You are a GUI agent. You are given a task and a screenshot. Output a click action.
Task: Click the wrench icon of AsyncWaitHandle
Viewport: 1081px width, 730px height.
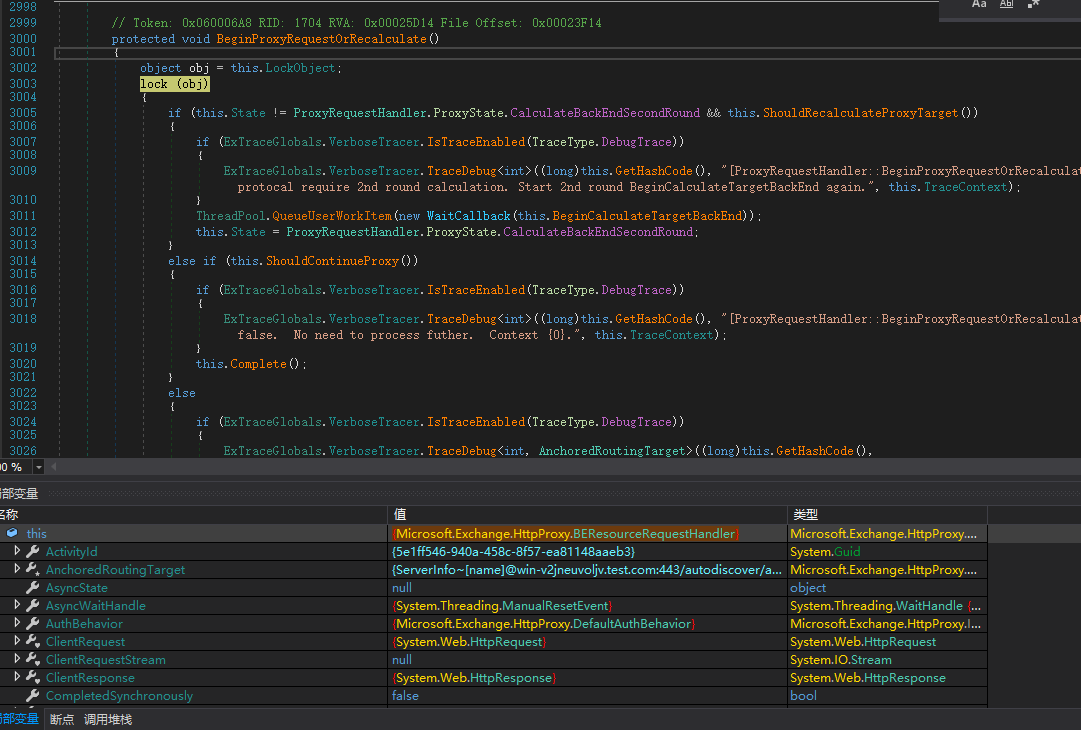pos(32,605)
